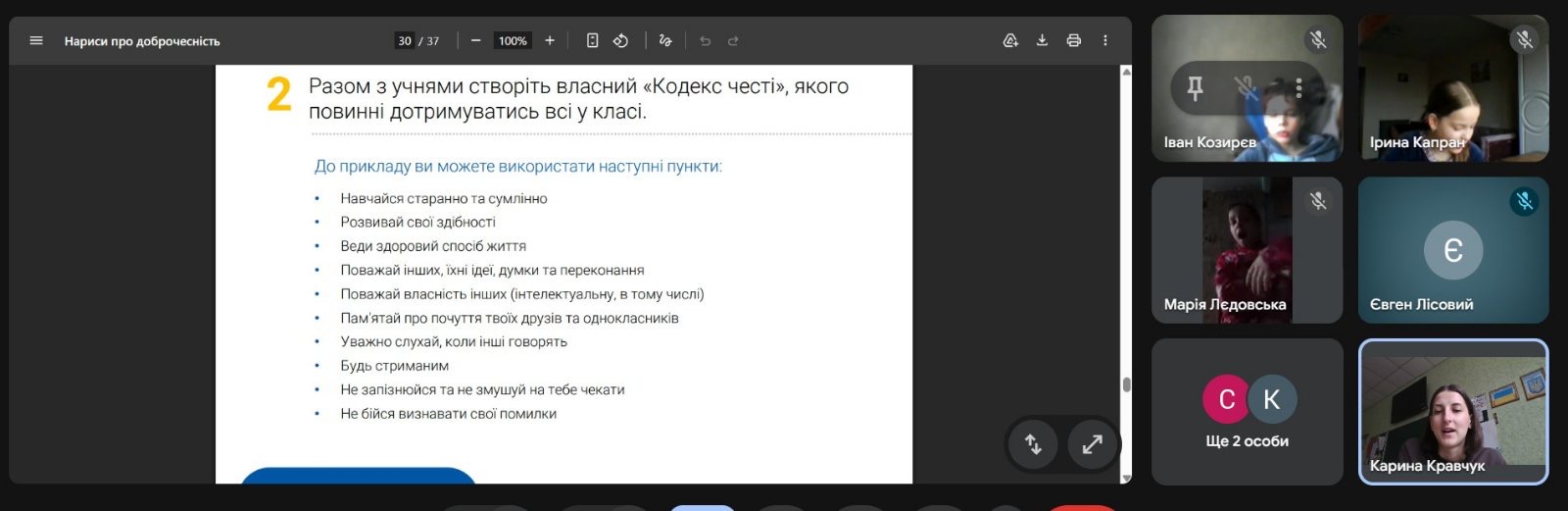Open the PDF sidebar hamburger menu
The height and width of the screenshot is (511, 1568).
pyautogui.click(x=36, y=41)
